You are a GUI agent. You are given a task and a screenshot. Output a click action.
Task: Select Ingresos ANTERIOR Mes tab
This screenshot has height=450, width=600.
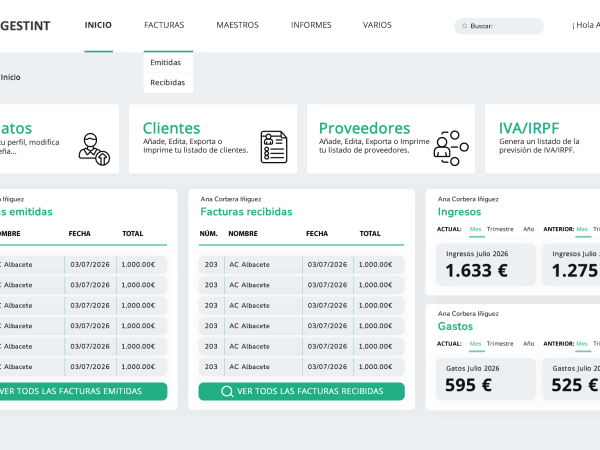point(582,229)
